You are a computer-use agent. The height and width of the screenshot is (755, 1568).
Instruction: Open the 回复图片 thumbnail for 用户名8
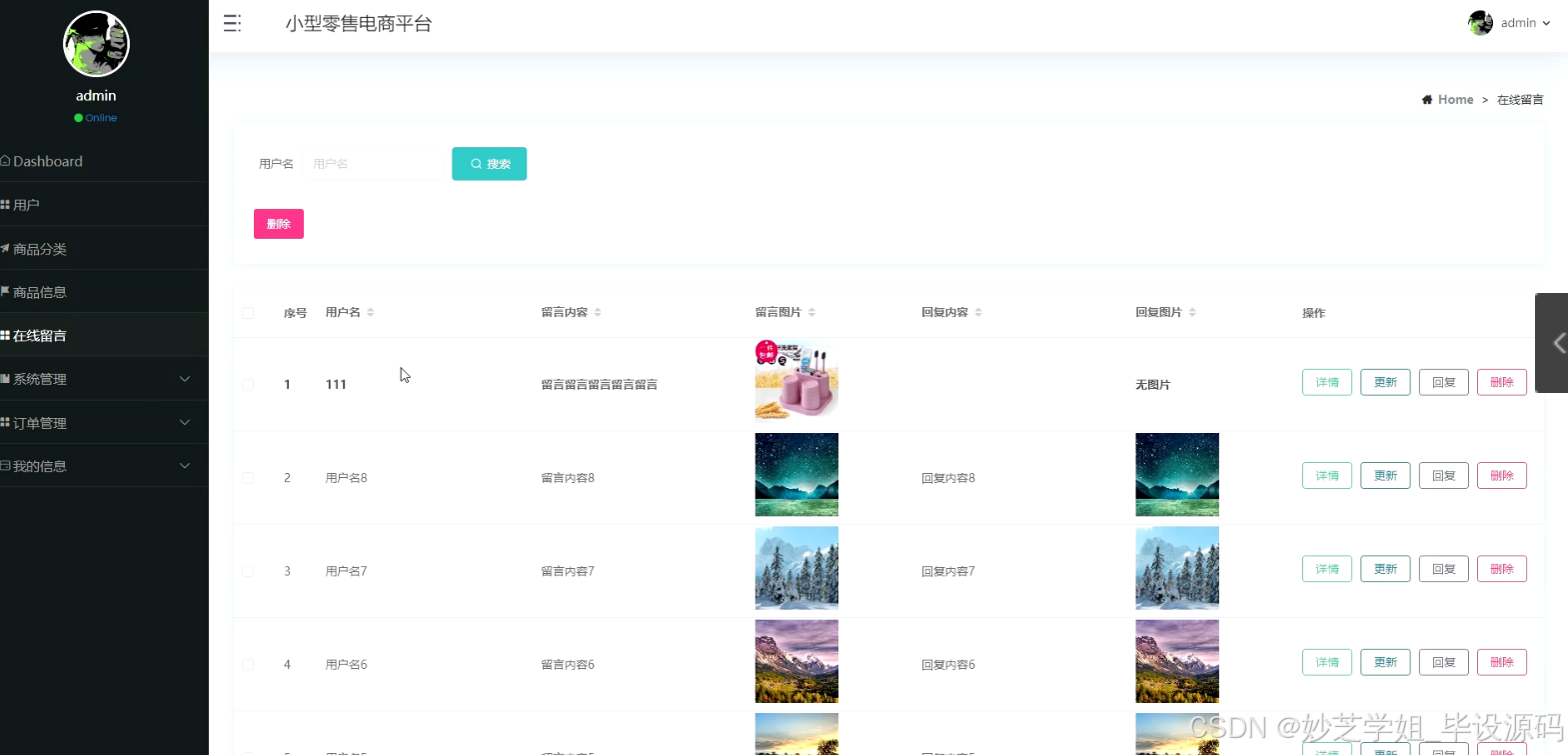1177,475
